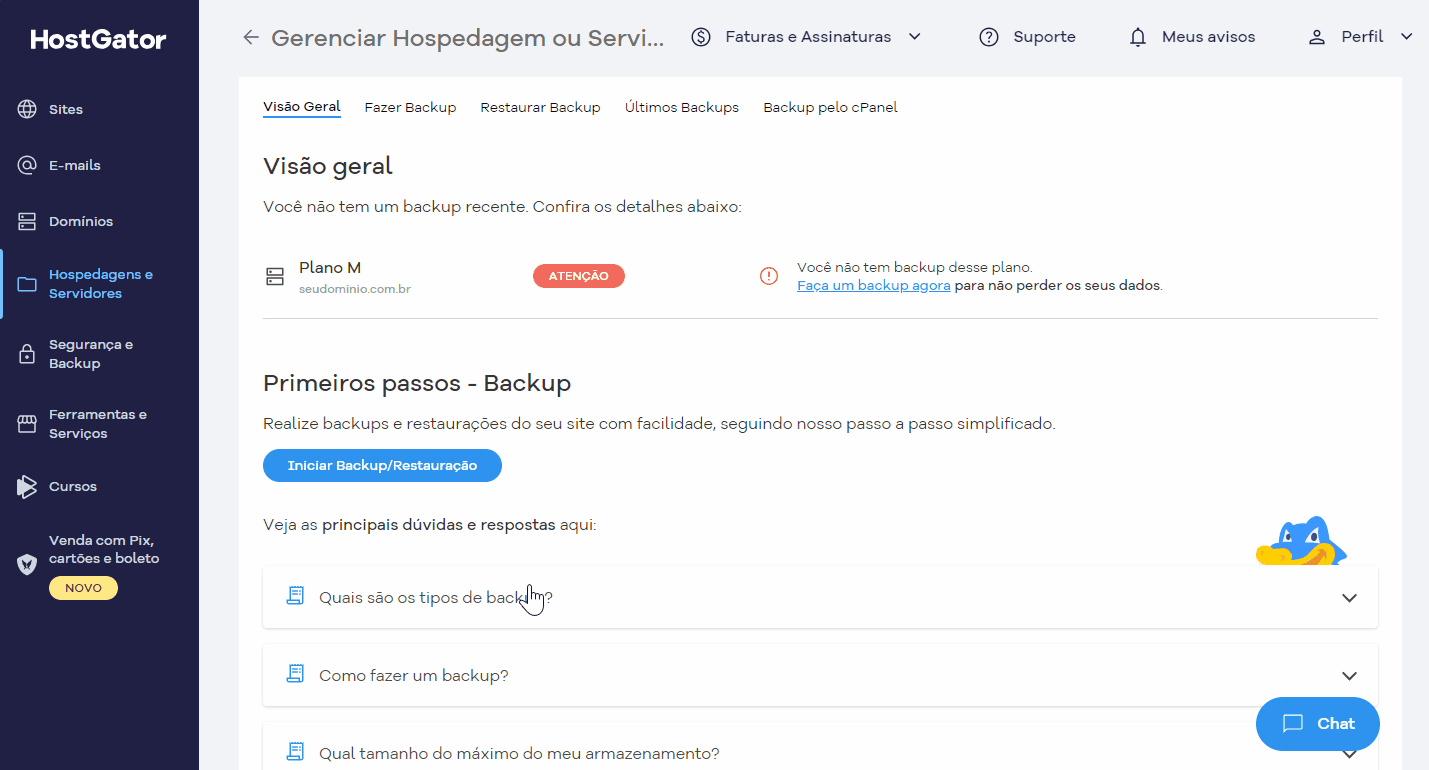Open Segurança e Backup menu label
The width and height of the screenshot is (1429, 770).
(x=91, y=354)
